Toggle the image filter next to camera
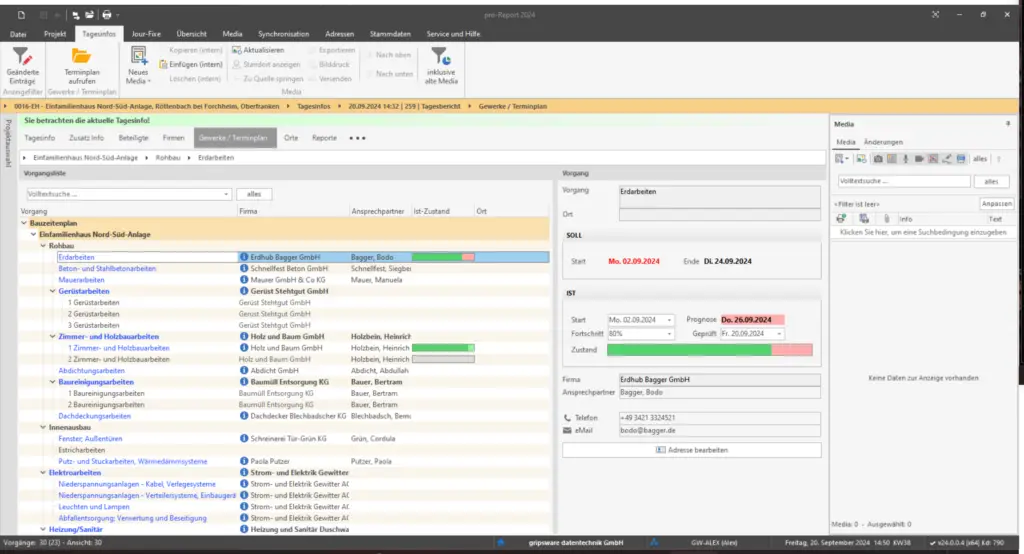The height and width of the screenshot is (554, 1024). pyautogui.click(x=891, y=159)
